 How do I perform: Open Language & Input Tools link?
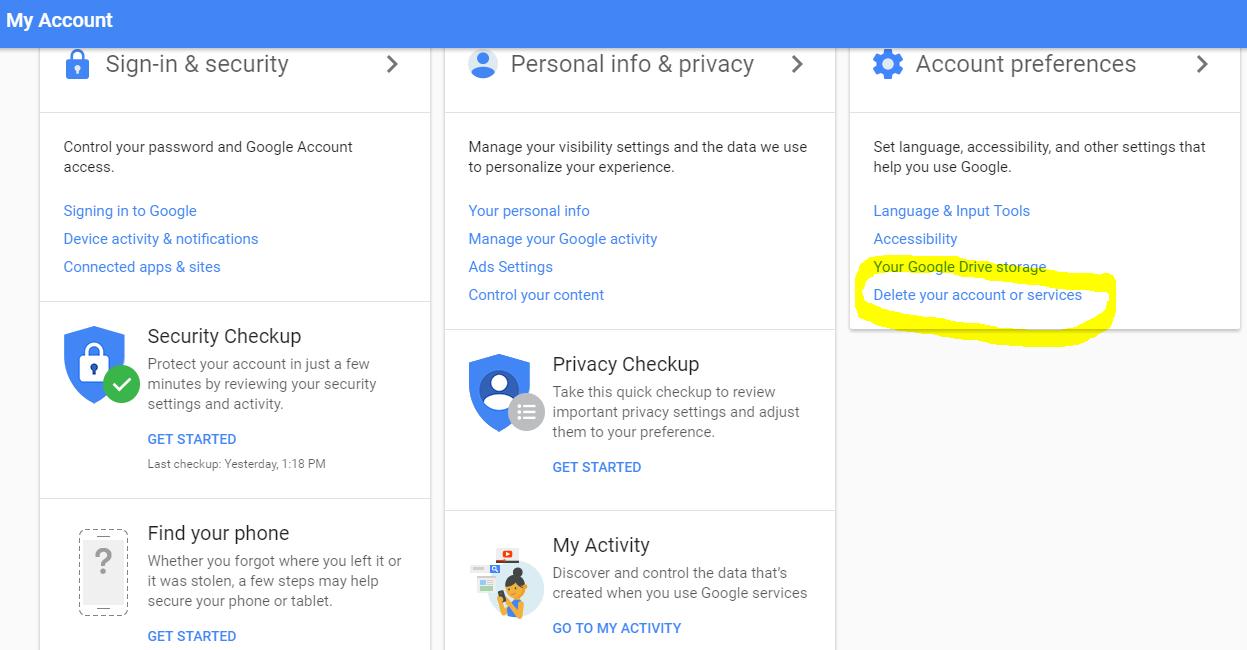coord(952,211)
